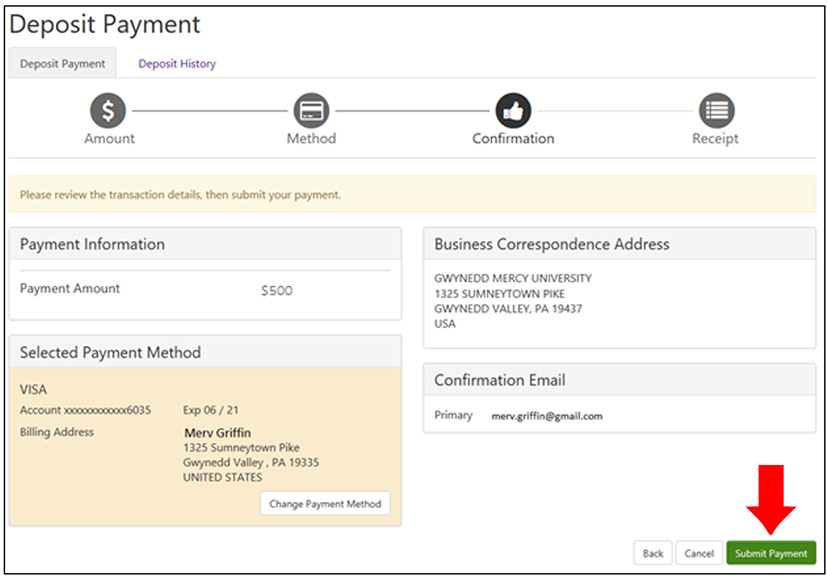This screenshot has width=827, height=579.
Task: Click the Primary email label
Action: click(x=453, y=415)
